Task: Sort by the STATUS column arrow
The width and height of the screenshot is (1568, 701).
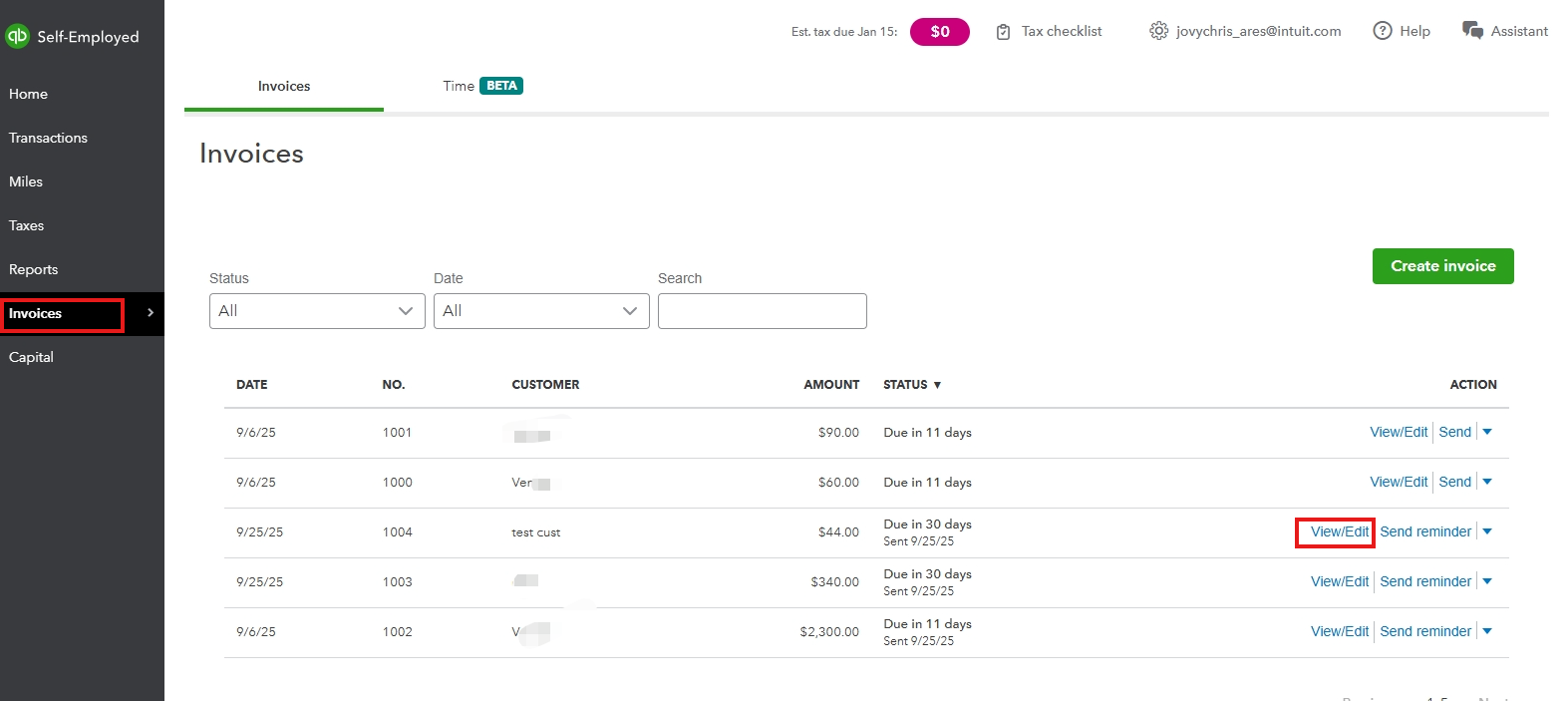Action: pyautogui.click(x=937, y=385)
